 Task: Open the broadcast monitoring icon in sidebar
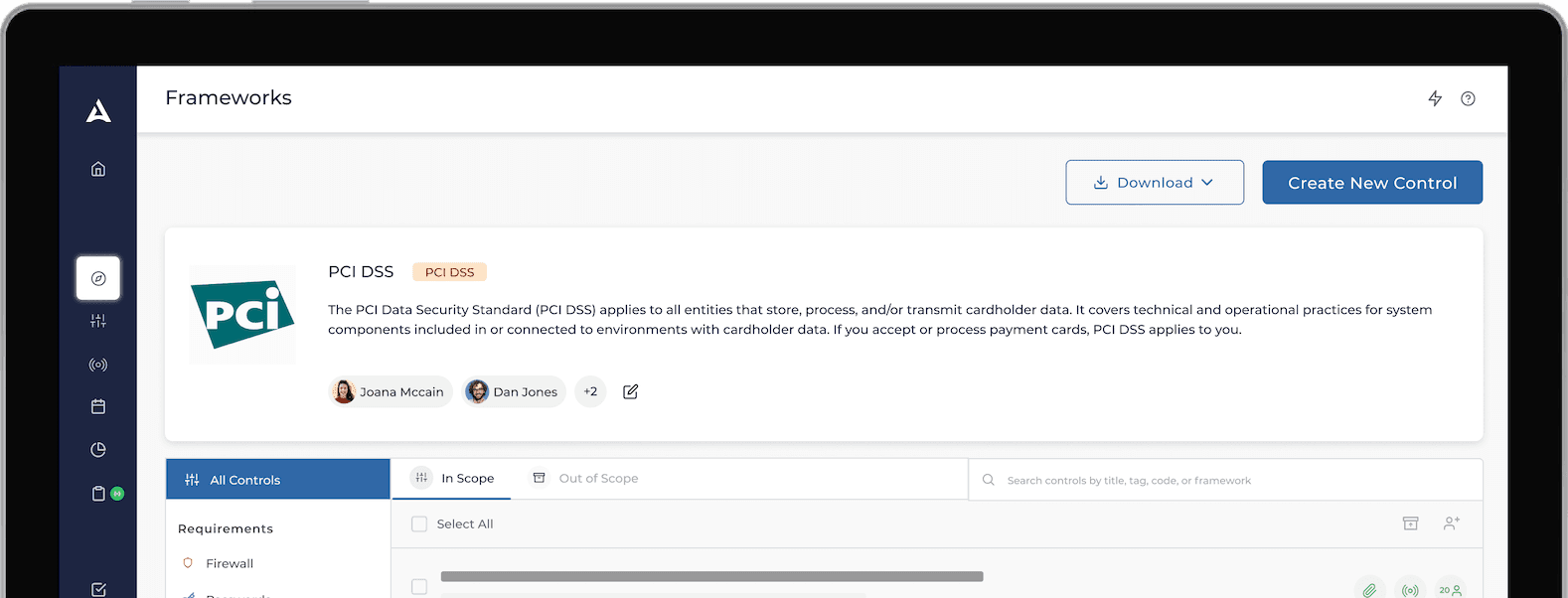click(98, 365)
